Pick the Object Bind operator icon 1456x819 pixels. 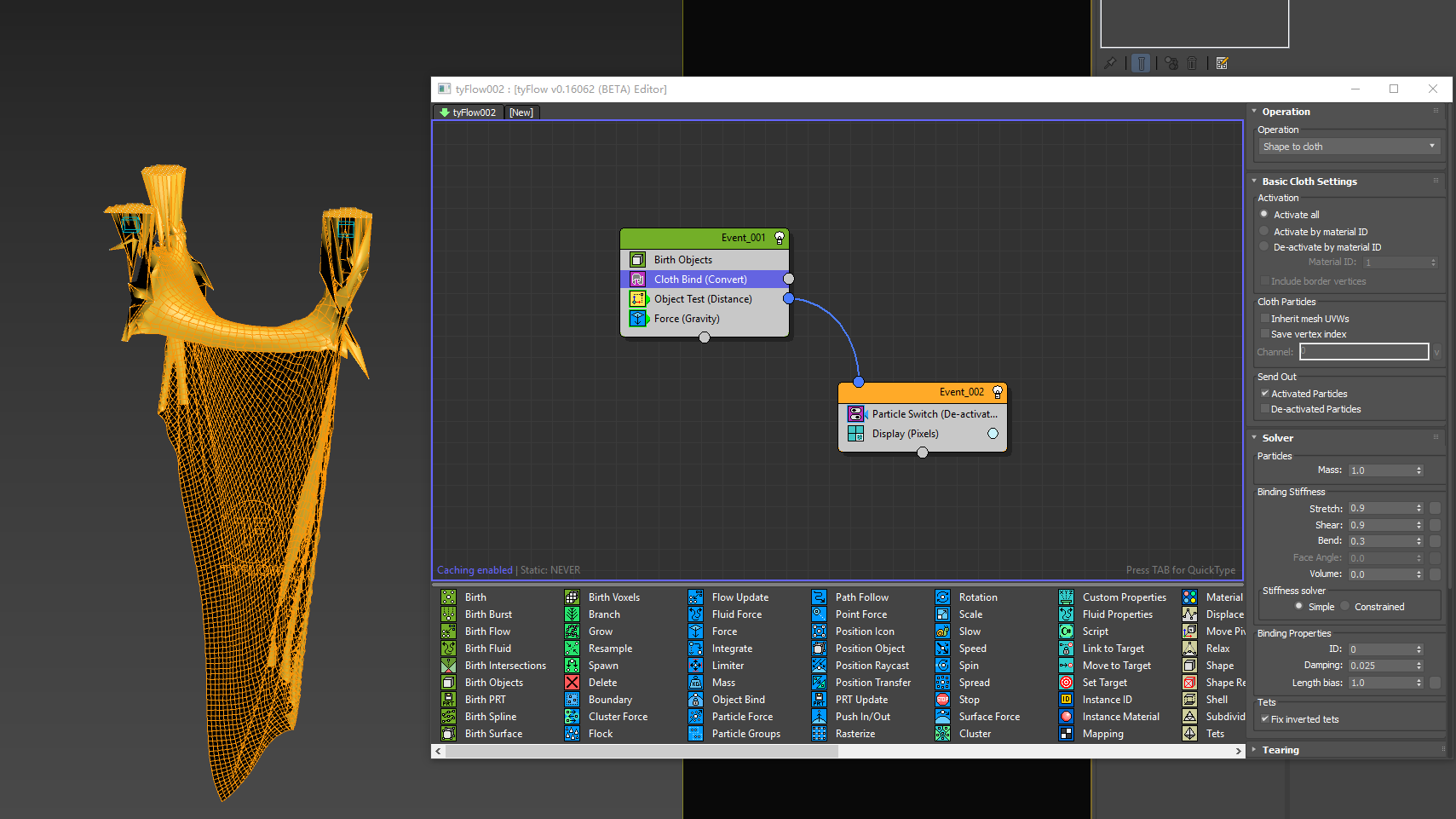pyautogui.click(x=696, y=700)
